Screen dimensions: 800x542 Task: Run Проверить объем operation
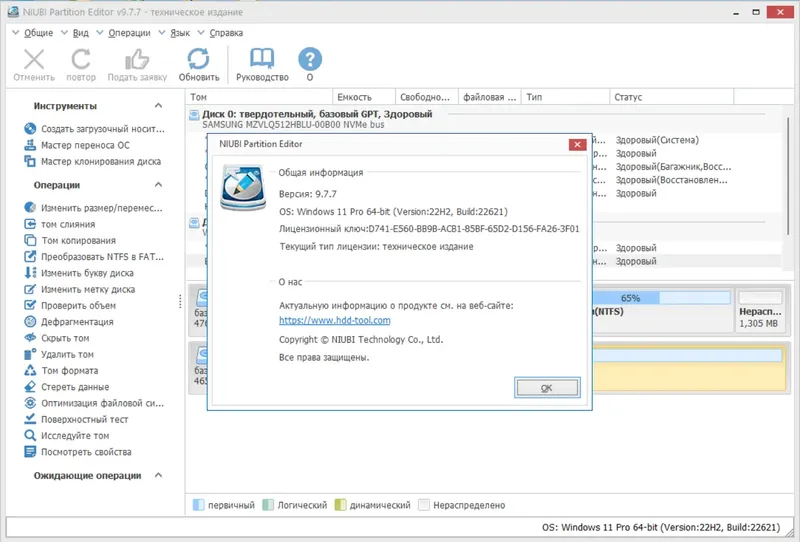70,305
